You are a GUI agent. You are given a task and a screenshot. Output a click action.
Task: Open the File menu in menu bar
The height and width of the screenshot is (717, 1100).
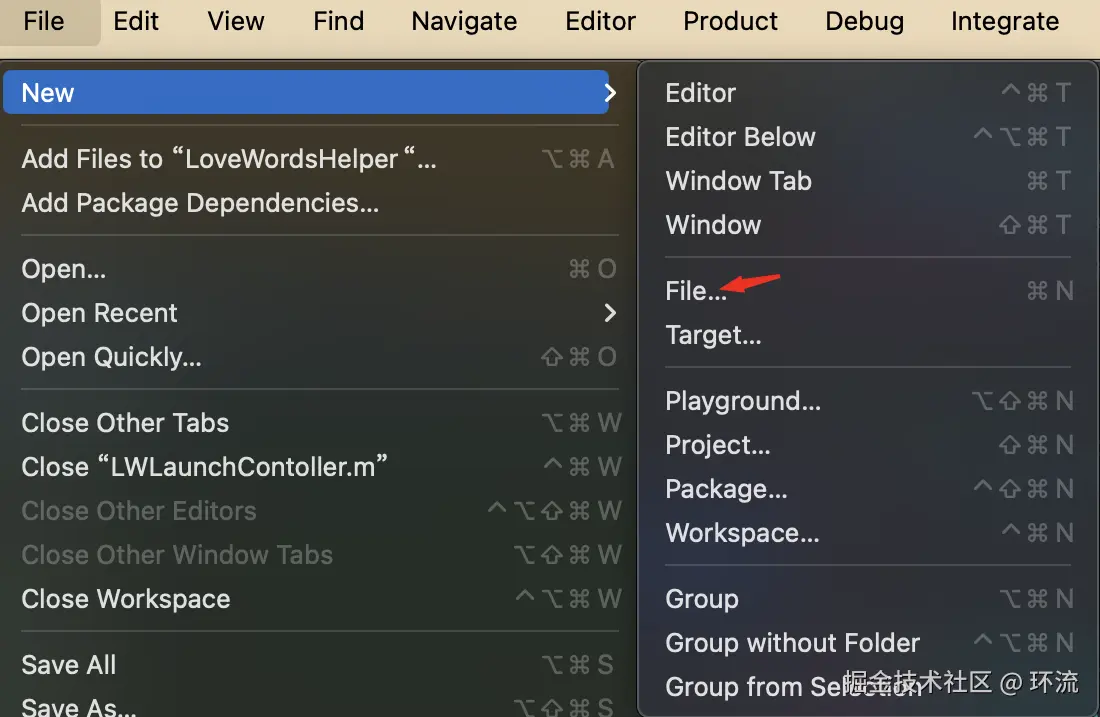tap(43, 21)
